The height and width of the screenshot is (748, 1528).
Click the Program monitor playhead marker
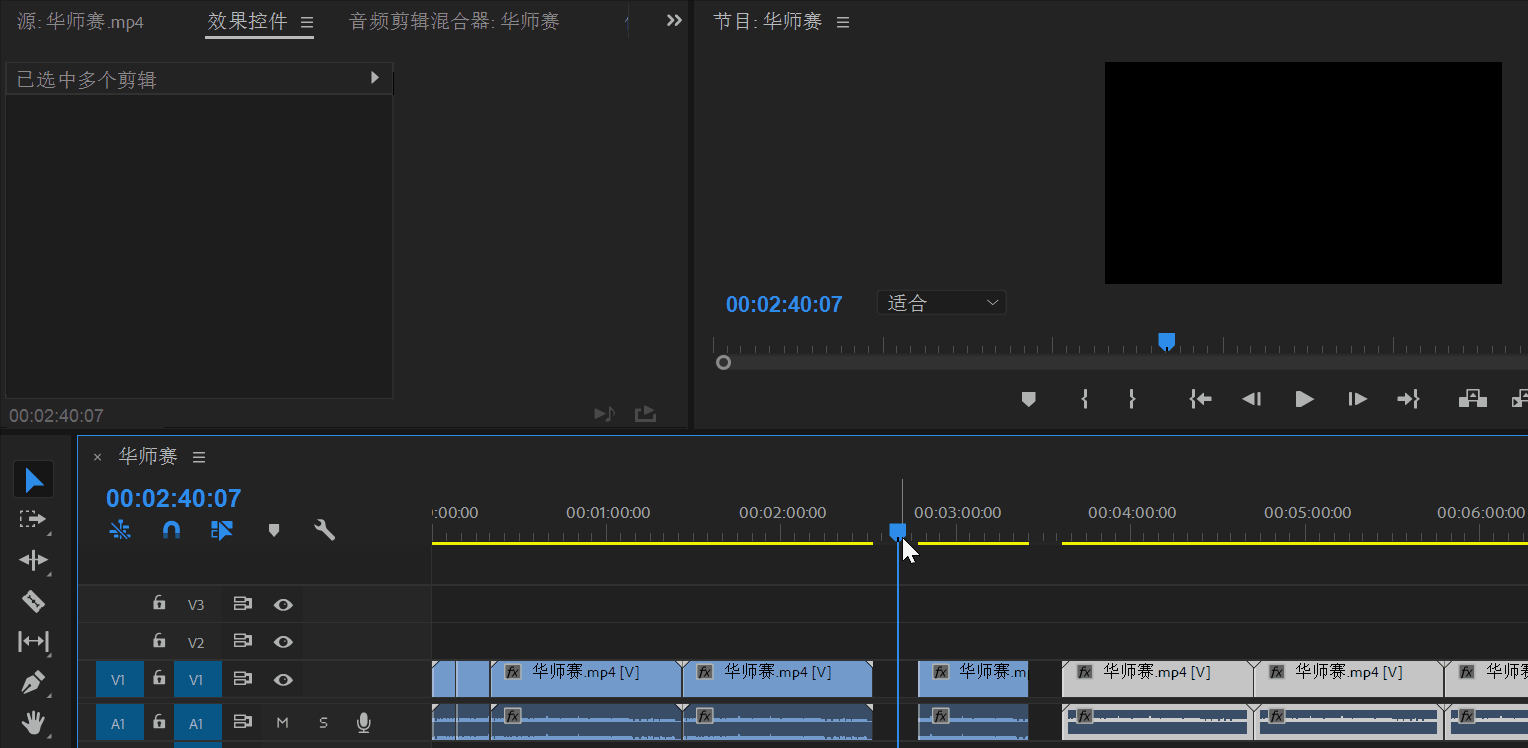click(1166, 341)
